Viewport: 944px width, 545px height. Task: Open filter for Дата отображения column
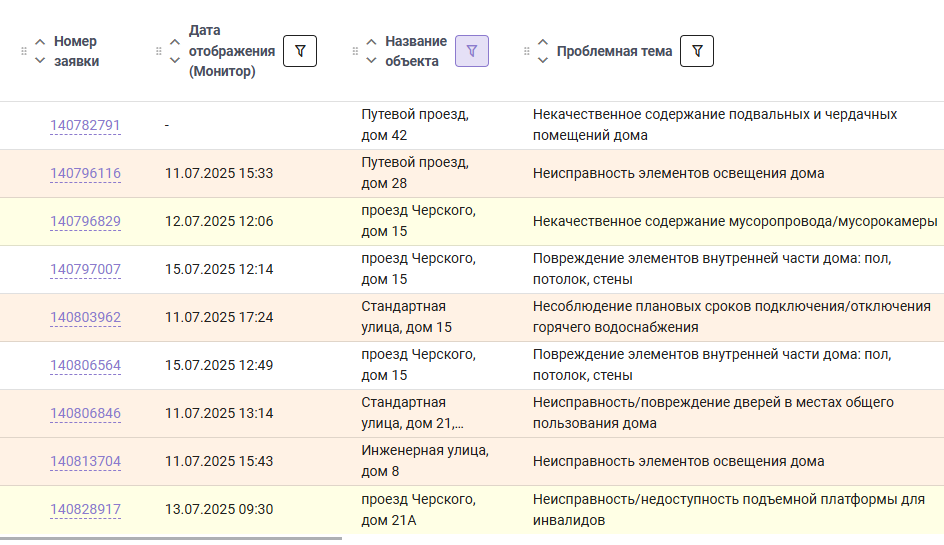(x=300, y=51)
